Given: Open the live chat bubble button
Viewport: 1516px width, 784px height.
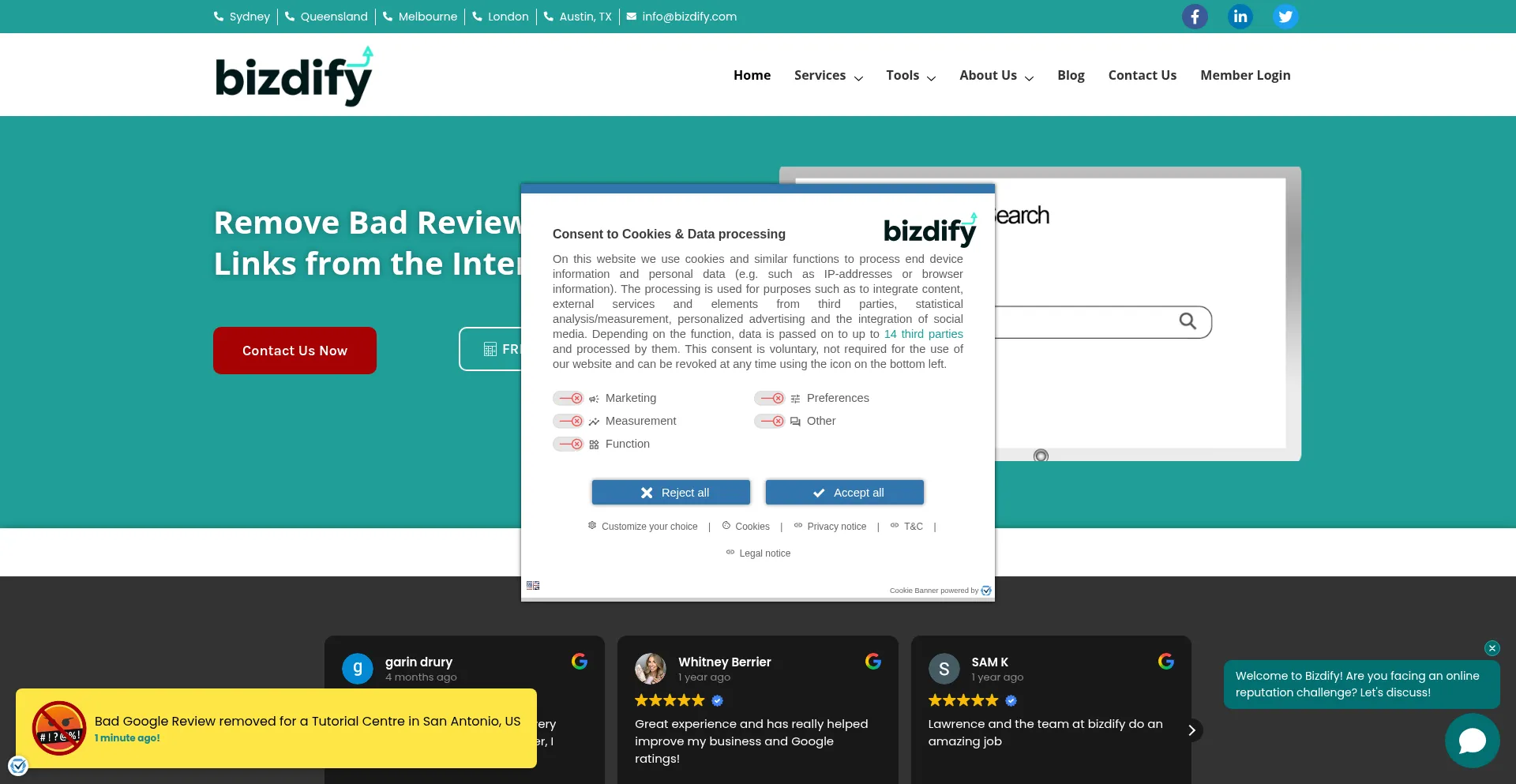Looking at the screenshot, I should coord(1473,741).
